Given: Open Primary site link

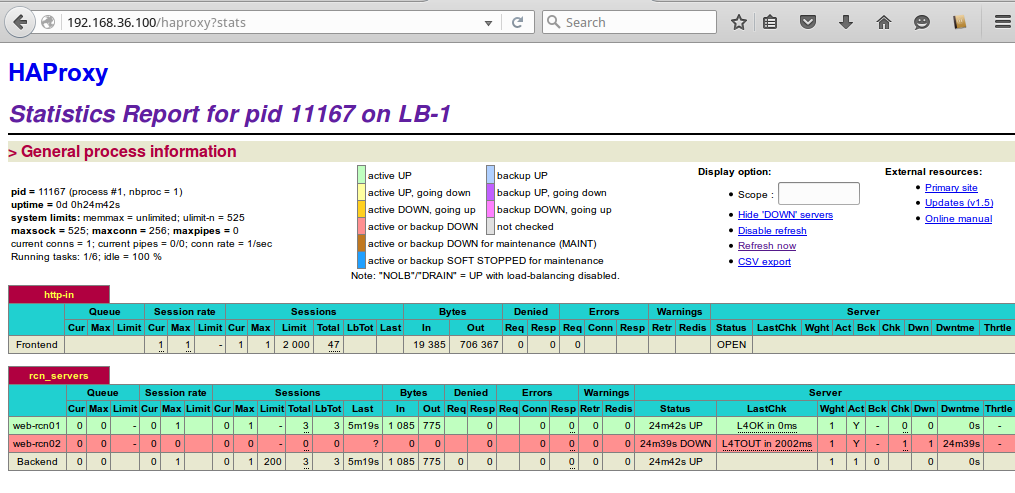Looking at the screenshot, I should pyautogui.click(x=951, y=188).
